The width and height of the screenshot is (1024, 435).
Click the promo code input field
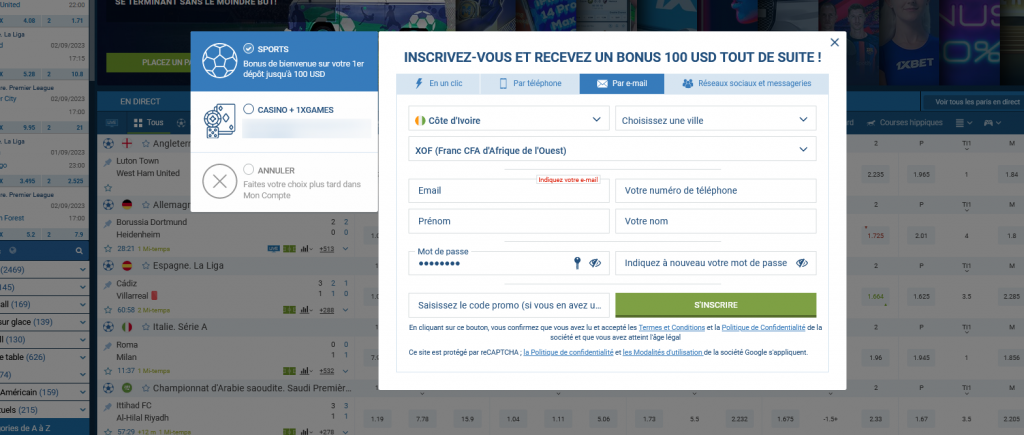click(509, 305)
